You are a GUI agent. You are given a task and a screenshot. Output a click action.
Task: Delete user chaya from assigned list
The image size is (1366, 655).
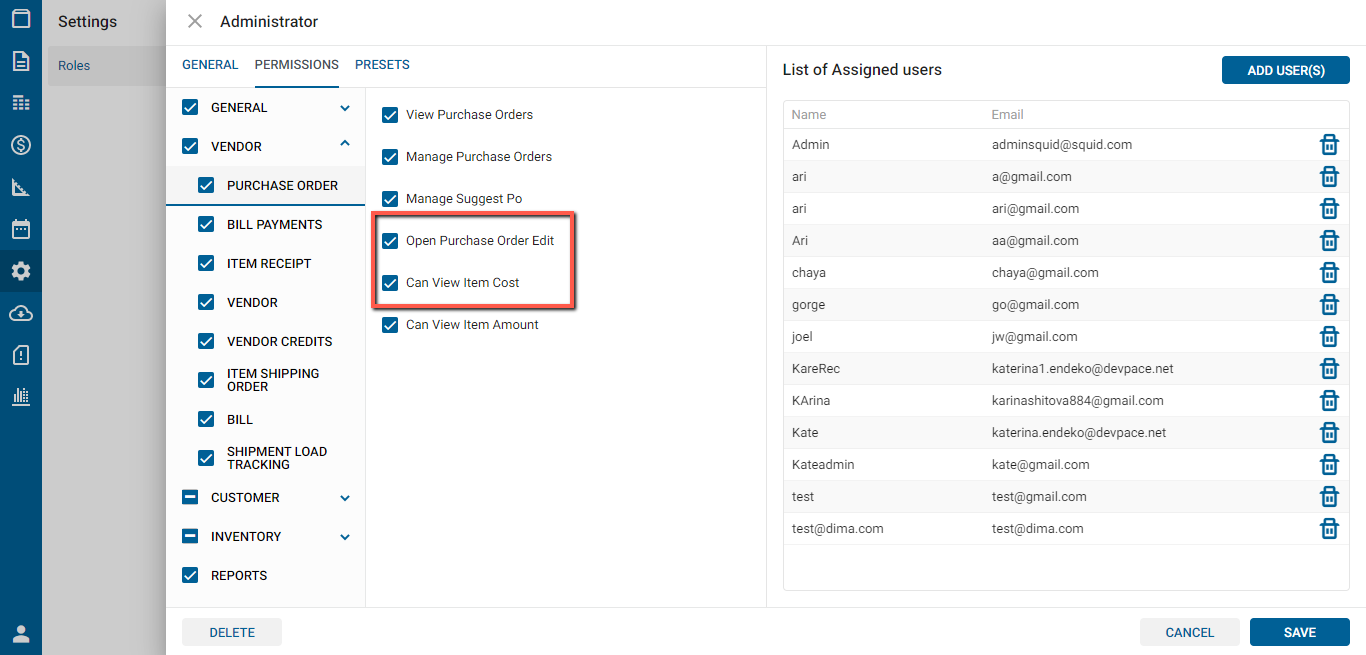[x=1329, y=273]
